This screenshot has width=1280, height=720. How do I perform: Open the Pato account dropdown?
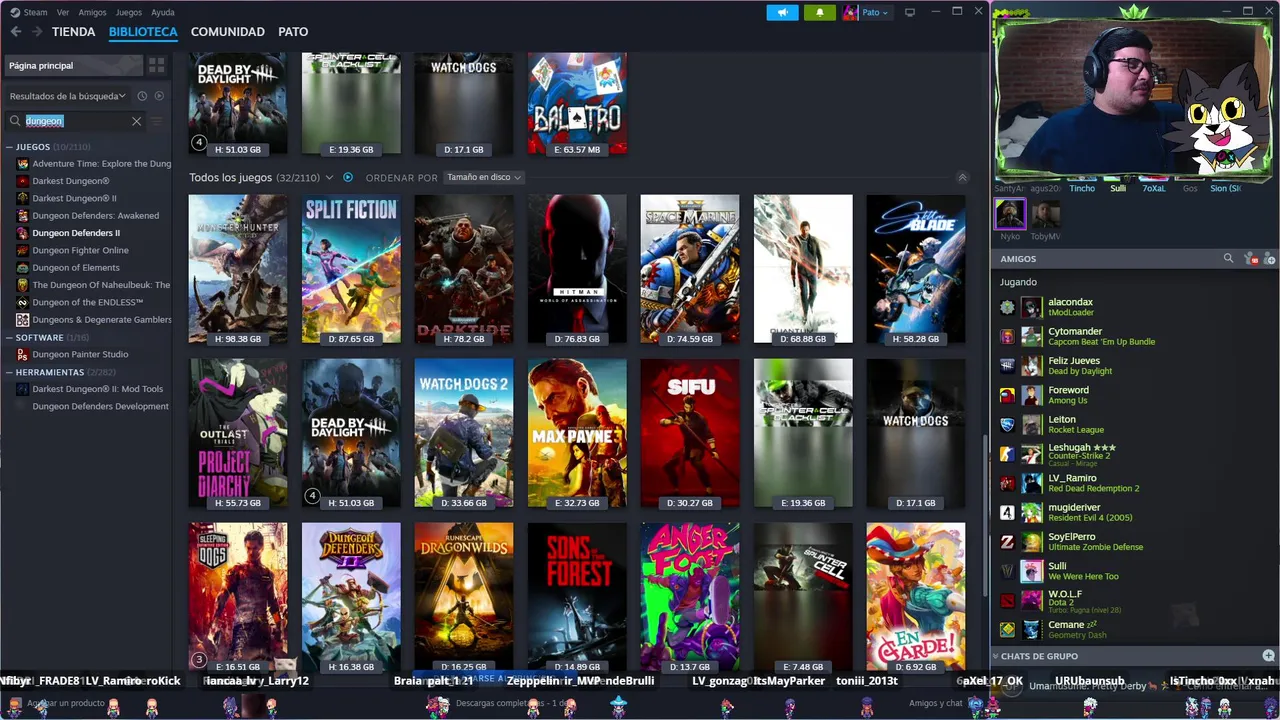point(875,12)
